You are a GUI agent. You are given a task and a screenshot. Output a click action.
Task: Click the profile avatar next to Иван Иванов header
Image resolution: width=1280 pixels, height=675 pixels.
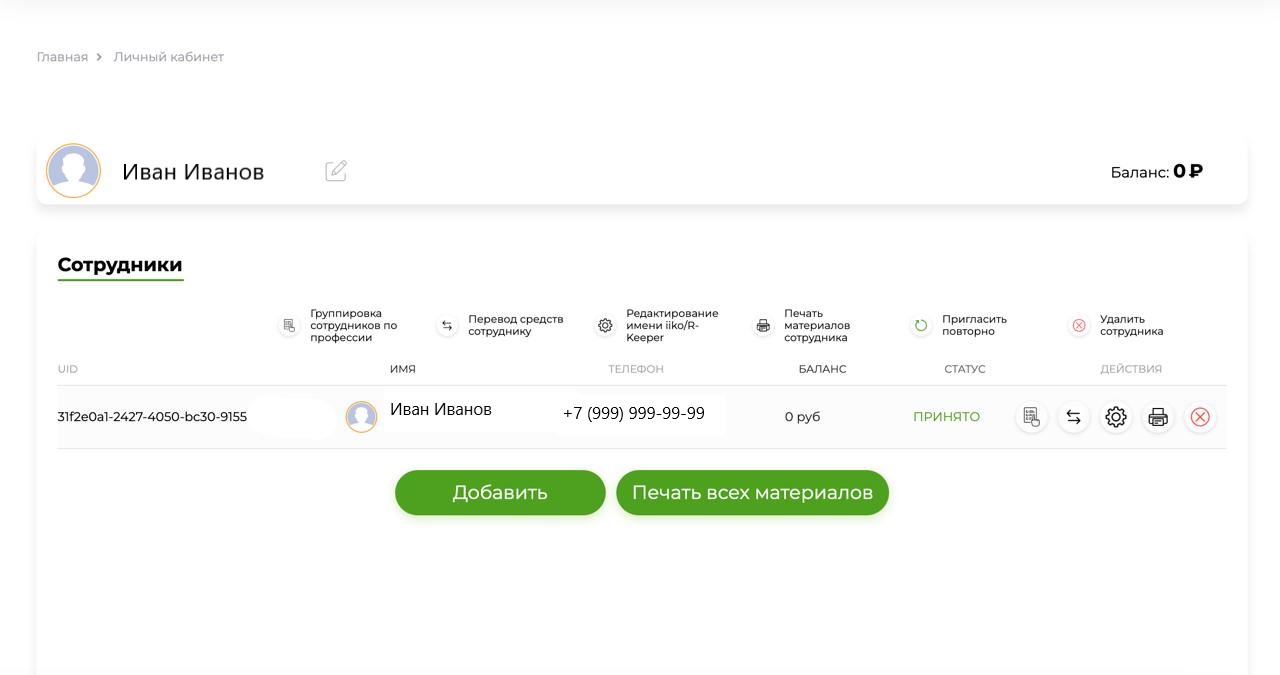[x=73, y=171]
